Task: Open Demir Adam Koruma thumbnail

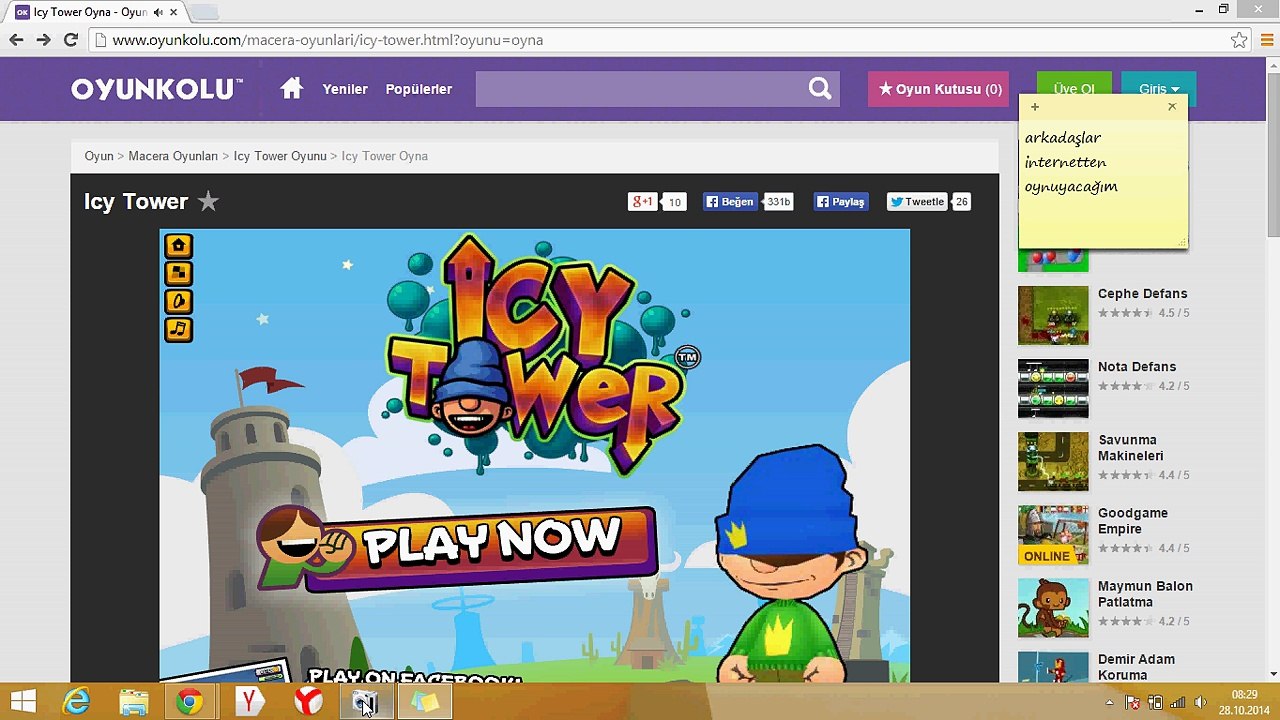Action: click(1053, 667)
